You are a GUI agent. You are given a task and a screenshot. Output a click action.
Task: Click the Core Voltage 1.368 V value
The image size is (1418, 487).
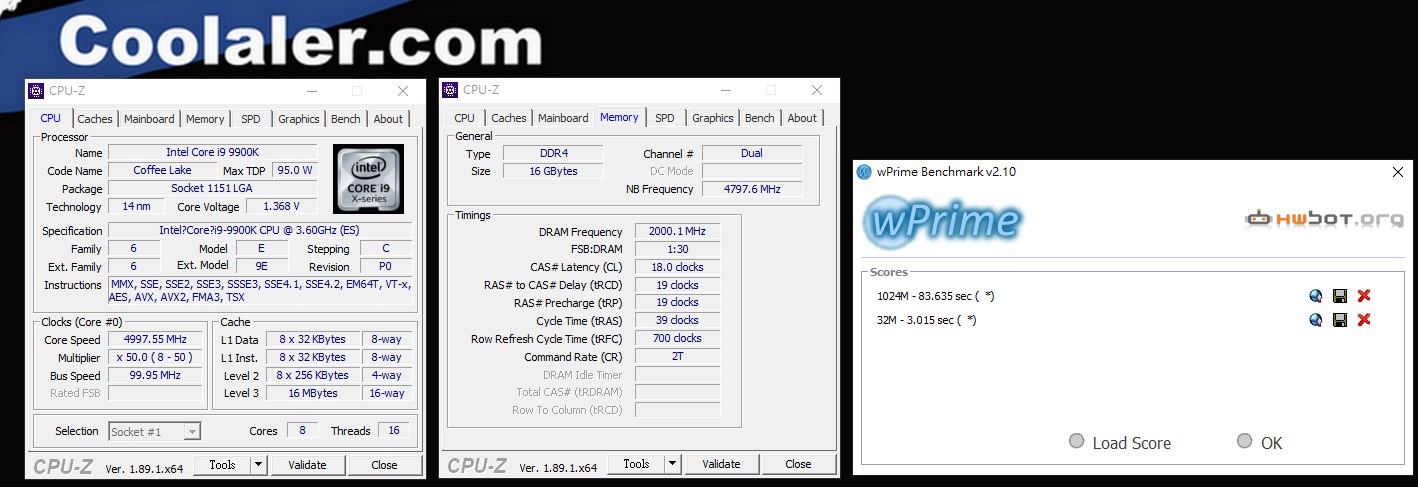click(x=284, y=207)
